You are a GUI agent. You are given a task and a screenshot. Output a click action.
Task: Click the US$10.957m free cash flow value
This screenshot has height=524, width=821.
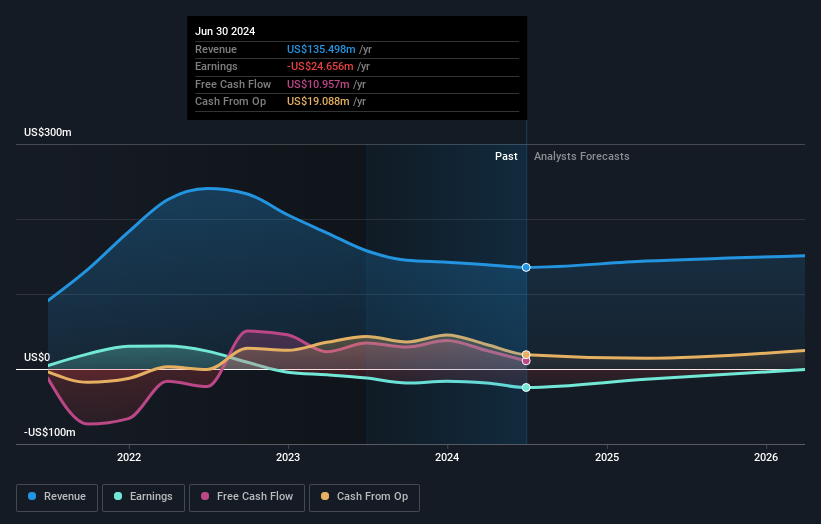click(318, 84)
